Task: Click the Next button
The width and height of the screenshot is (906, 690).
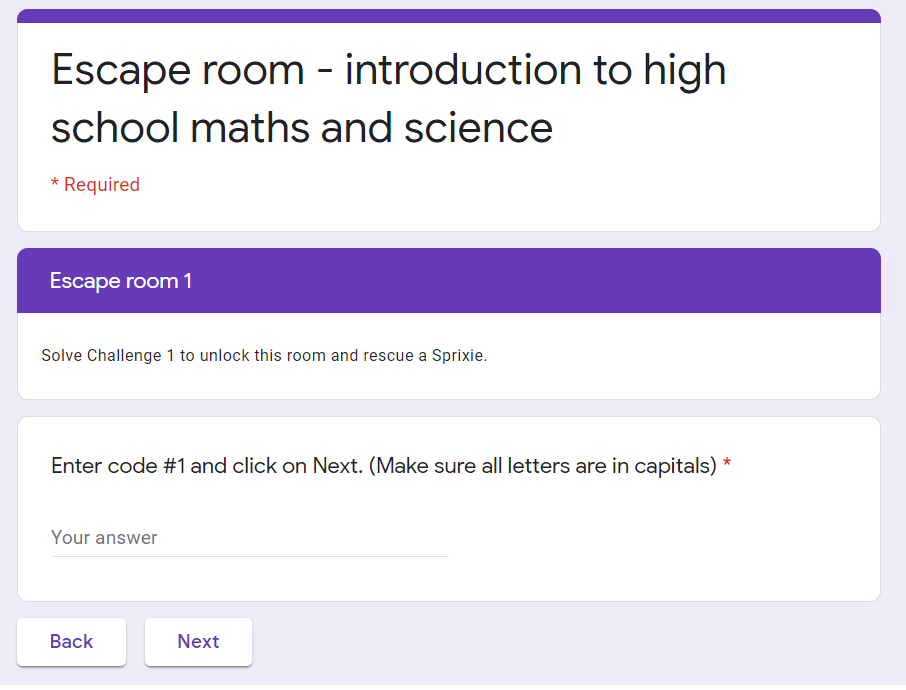Action: click(198, 642)
